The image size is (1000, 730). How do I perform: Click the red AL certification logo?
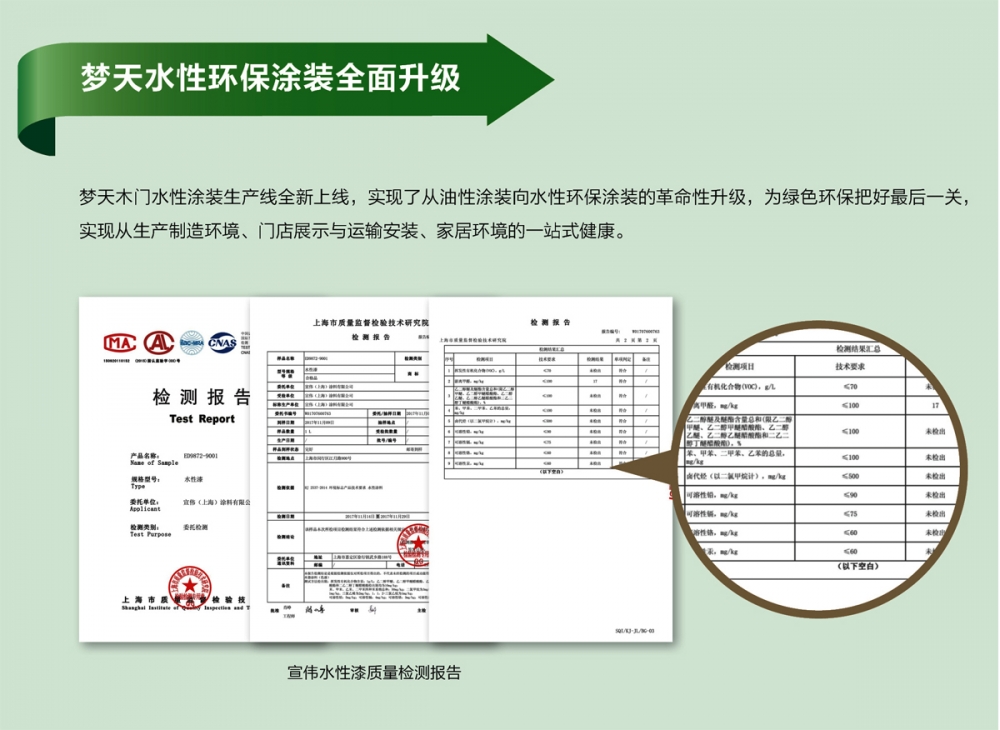tap(159, 342)
